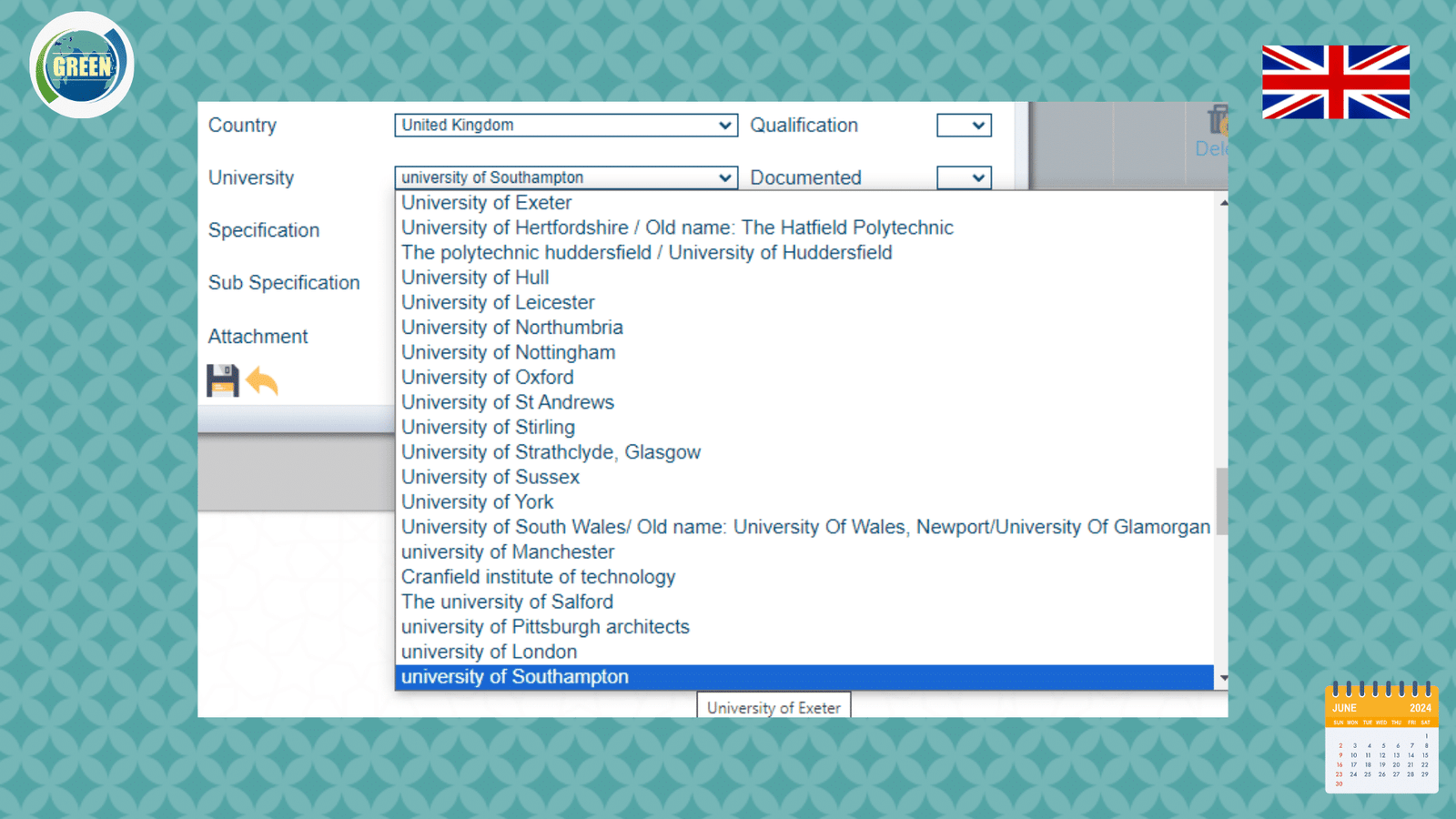The image size is (1456, 819).
Task: Click the university list scrollbar thumb
Action: pos(1222,500)
